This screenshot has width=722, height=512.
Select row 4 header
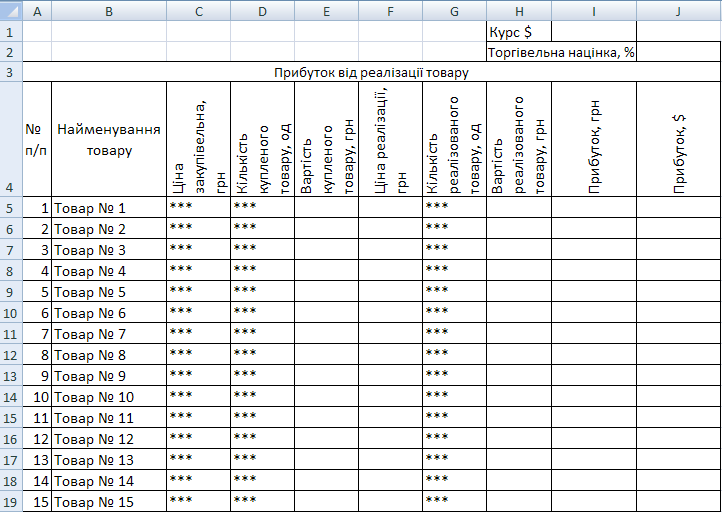[x=11, y=139]
